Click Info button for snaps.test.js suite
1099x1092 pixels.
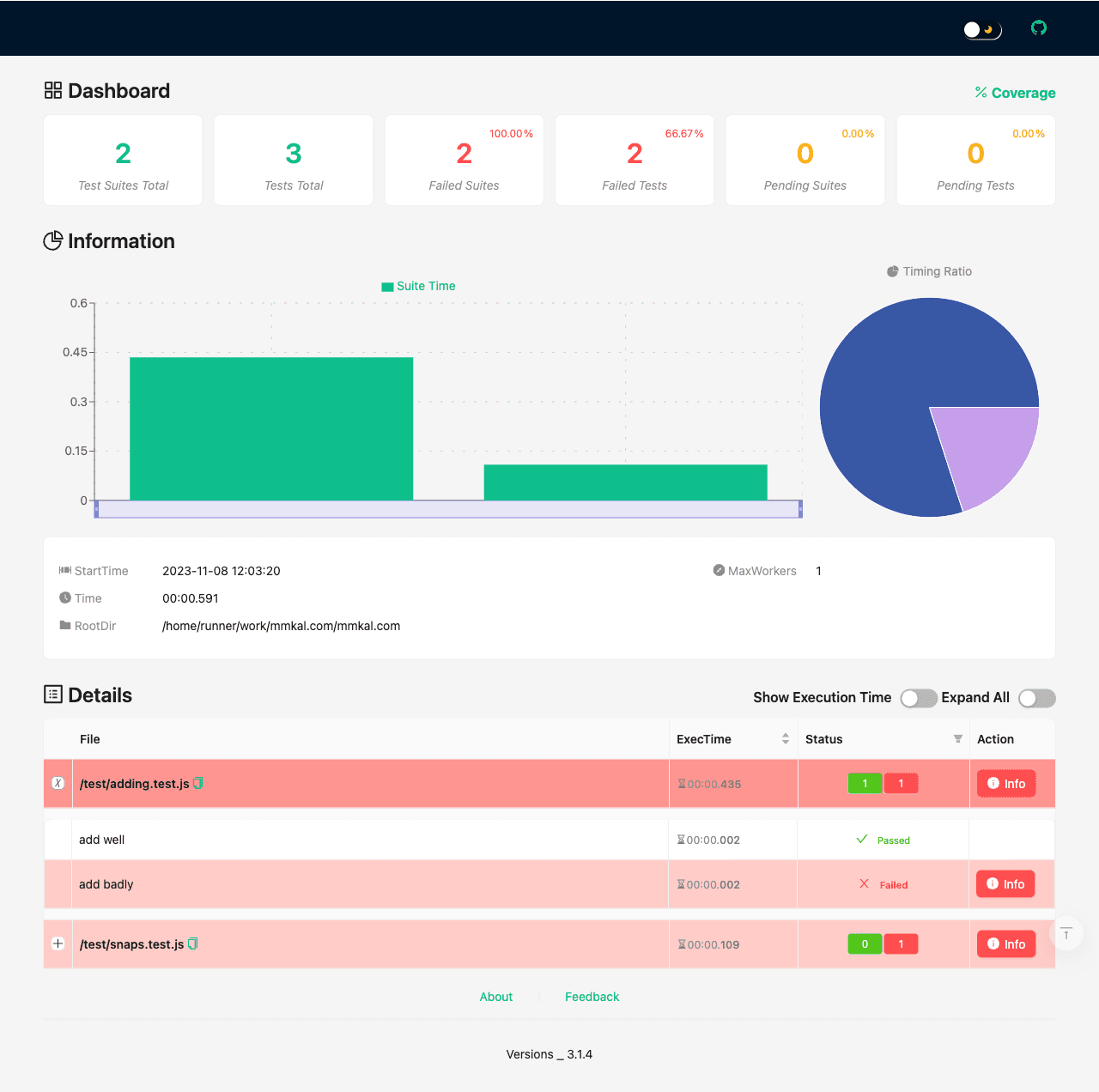click(1006, 944)
